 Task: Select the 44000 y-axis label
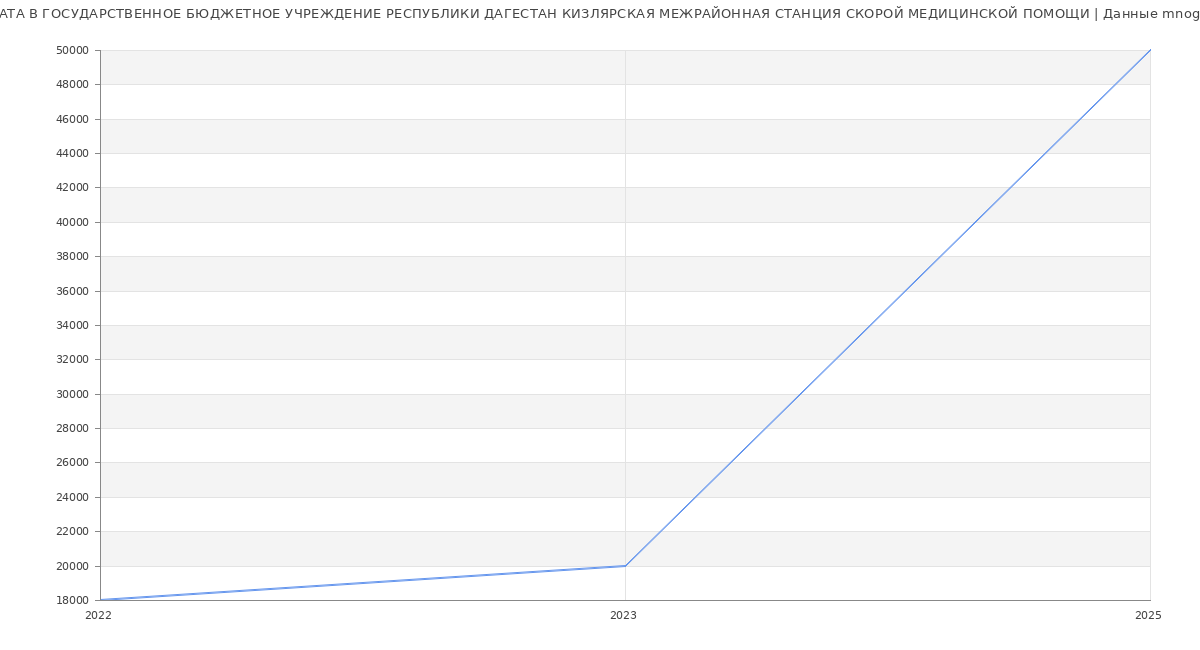[73, 153]
